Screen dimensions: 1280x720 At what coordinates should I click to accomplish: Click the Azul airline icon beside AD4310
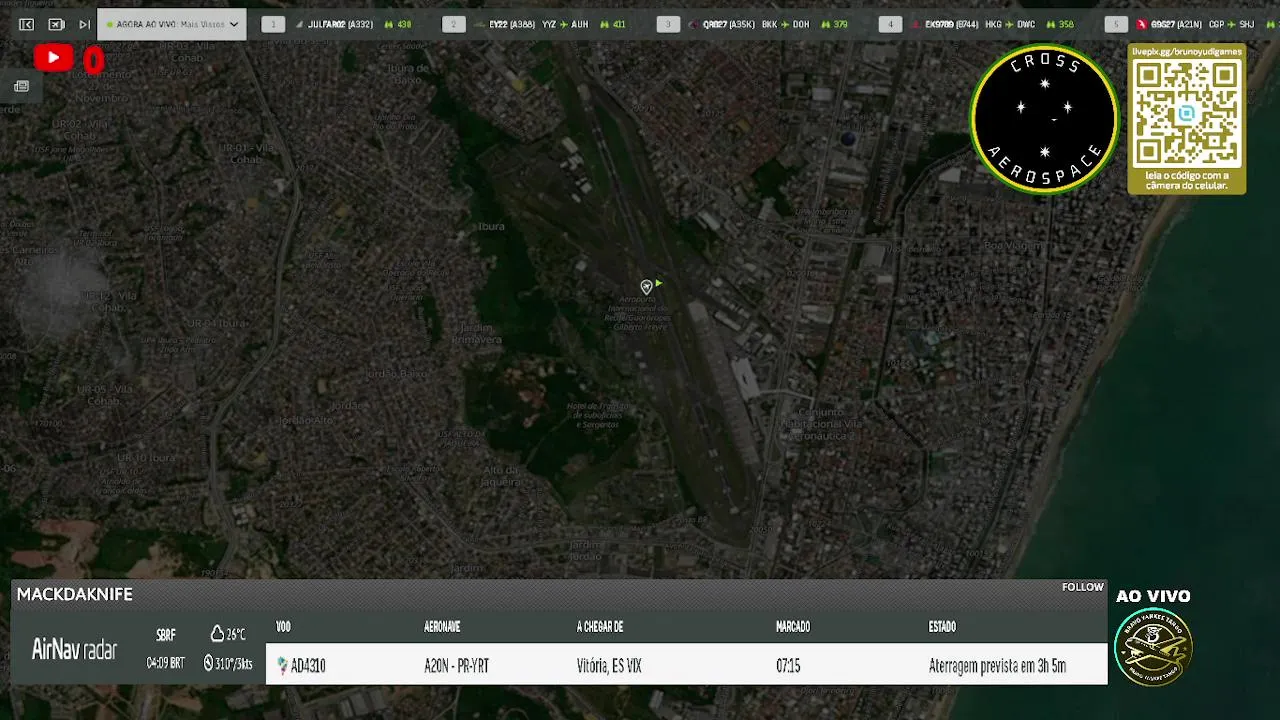[x=282, y=666]
